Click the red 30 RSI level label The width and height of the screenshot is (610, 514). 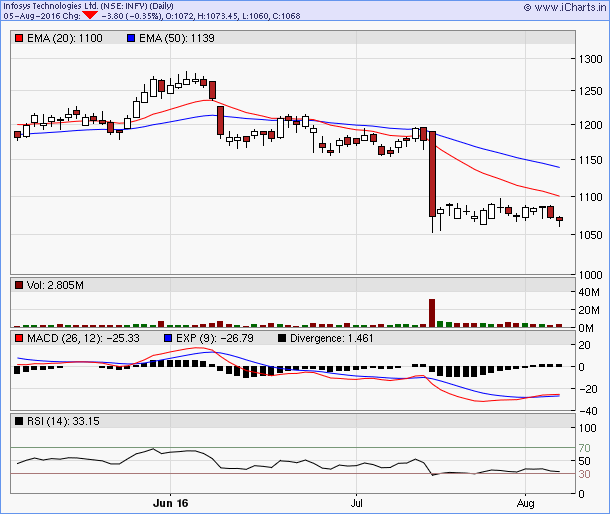click(x=584, y=474)
